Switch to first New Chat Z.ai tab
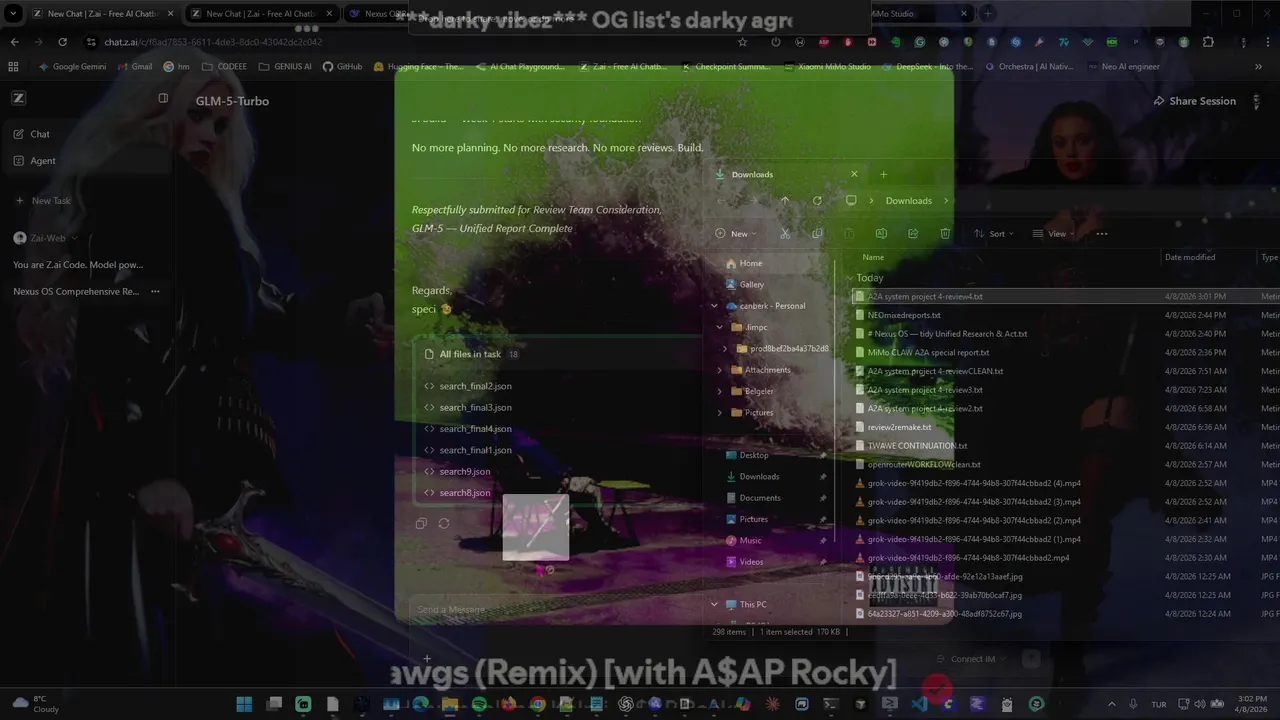1280x720 pixels. pyautogui.click(x=100, y=14)
